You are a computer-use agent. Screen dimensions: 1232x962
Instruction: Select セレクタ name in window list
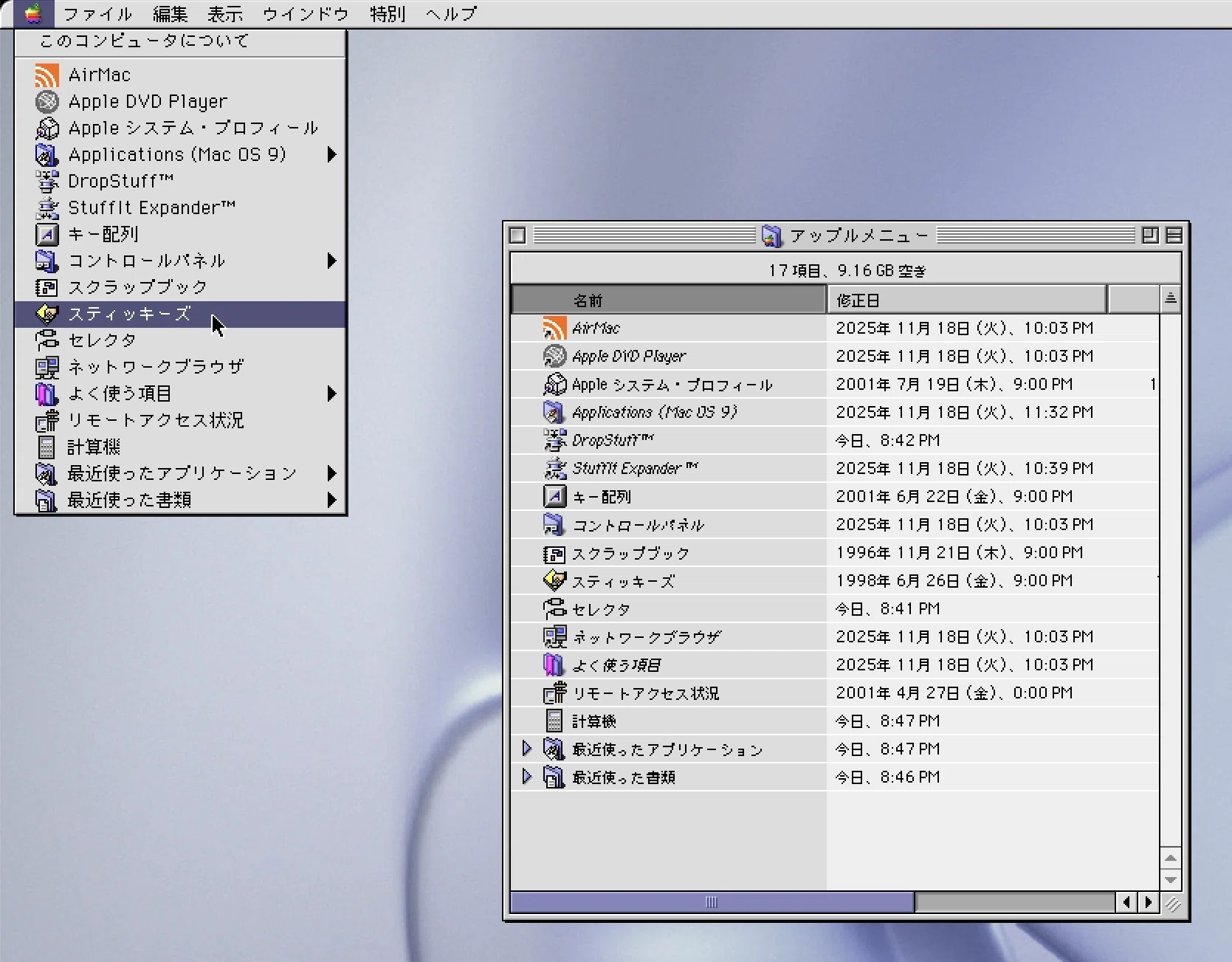(602, 609)
